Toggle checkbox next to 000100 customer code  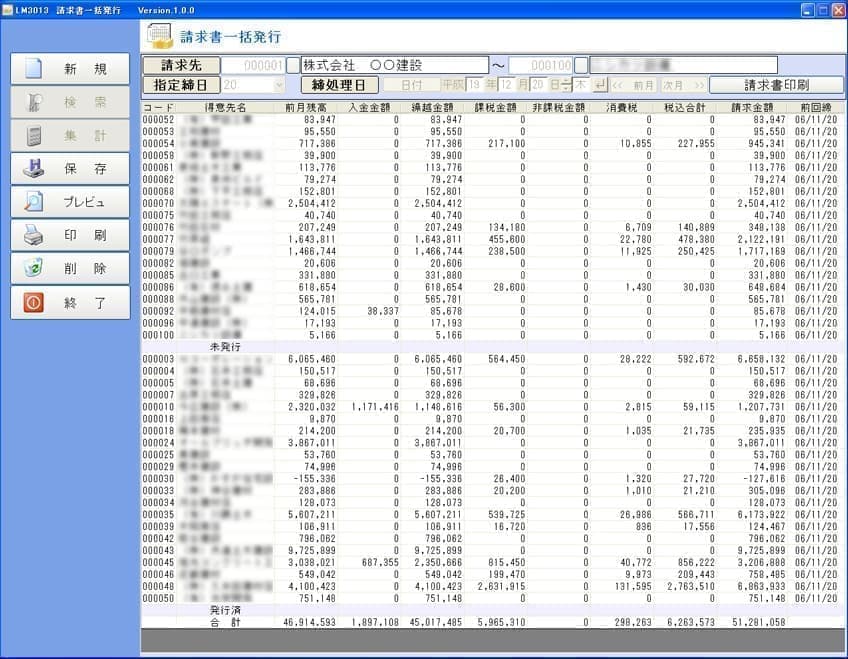(x=581, y=65)
